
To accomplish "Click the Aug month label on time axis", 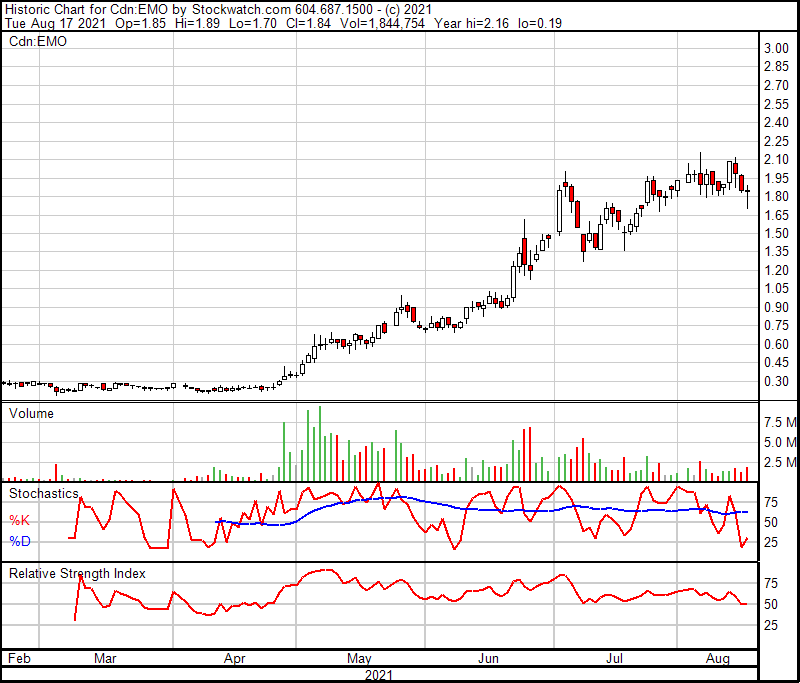I will click(x=716, y=659).
